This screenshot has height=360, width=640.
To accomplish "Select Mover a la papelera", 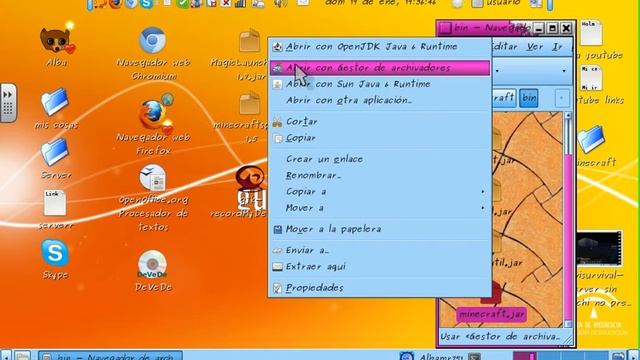I will pyautogui.click(x=380, y=229).
